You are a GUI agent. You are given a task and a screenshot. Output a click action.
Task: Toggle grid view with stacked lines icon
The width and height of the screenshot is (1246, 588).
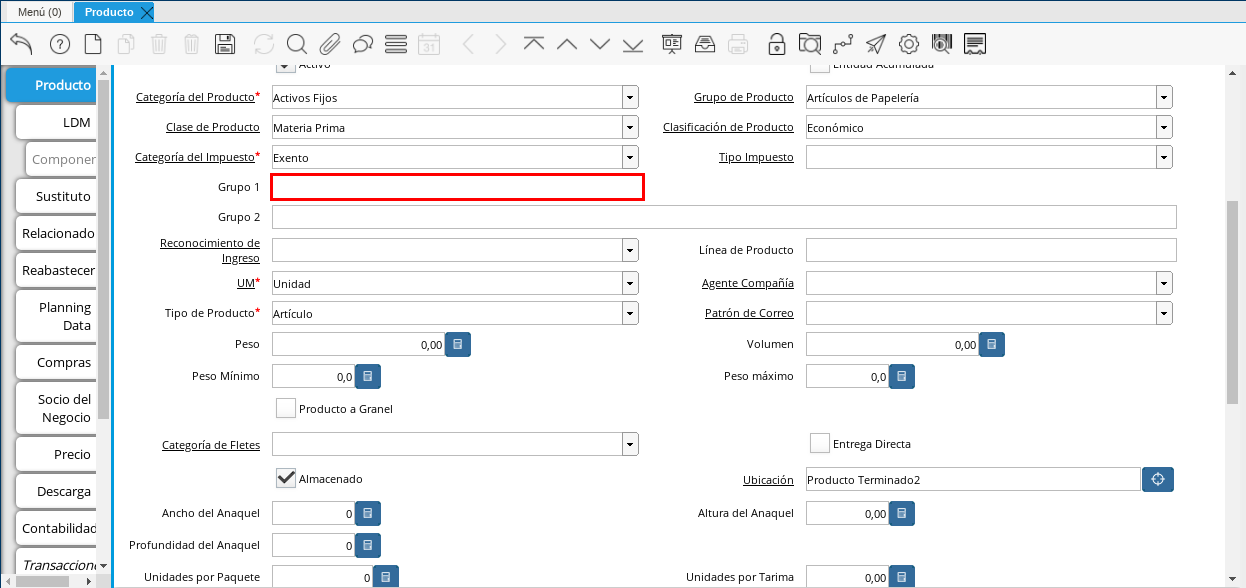pos(396,44)
